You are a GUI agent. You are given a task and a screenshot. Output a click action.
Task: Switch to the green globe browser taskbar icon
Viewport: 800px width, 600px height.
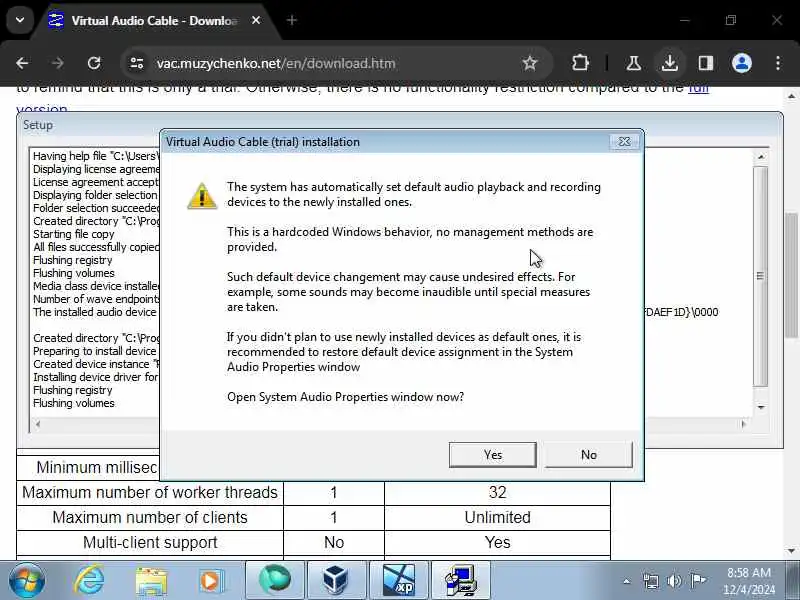pyautogui.click(x=275, y=580)
